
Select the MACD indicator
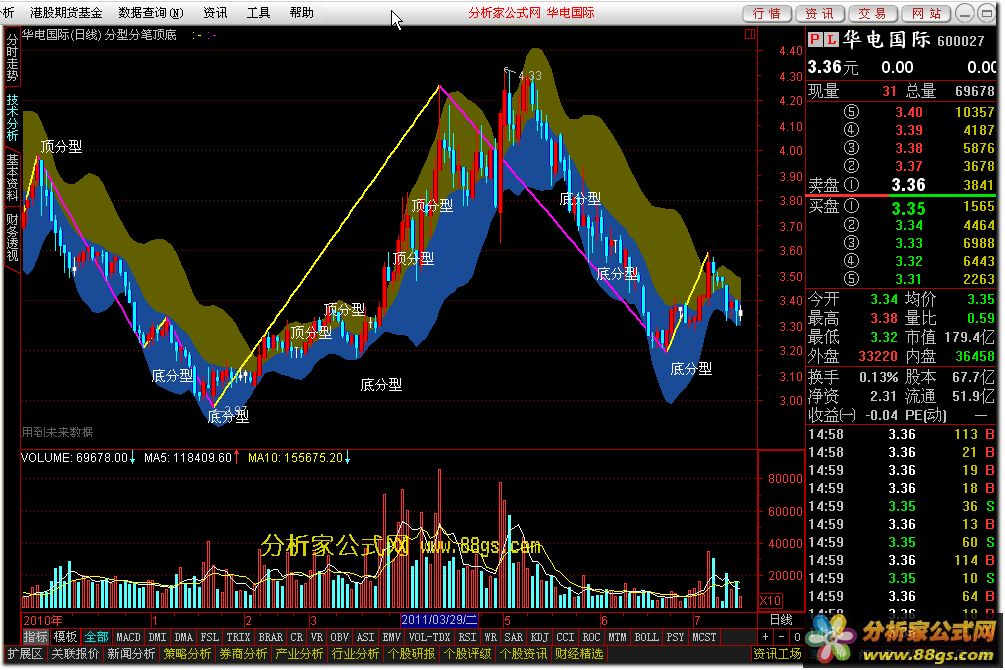[128, 637]
